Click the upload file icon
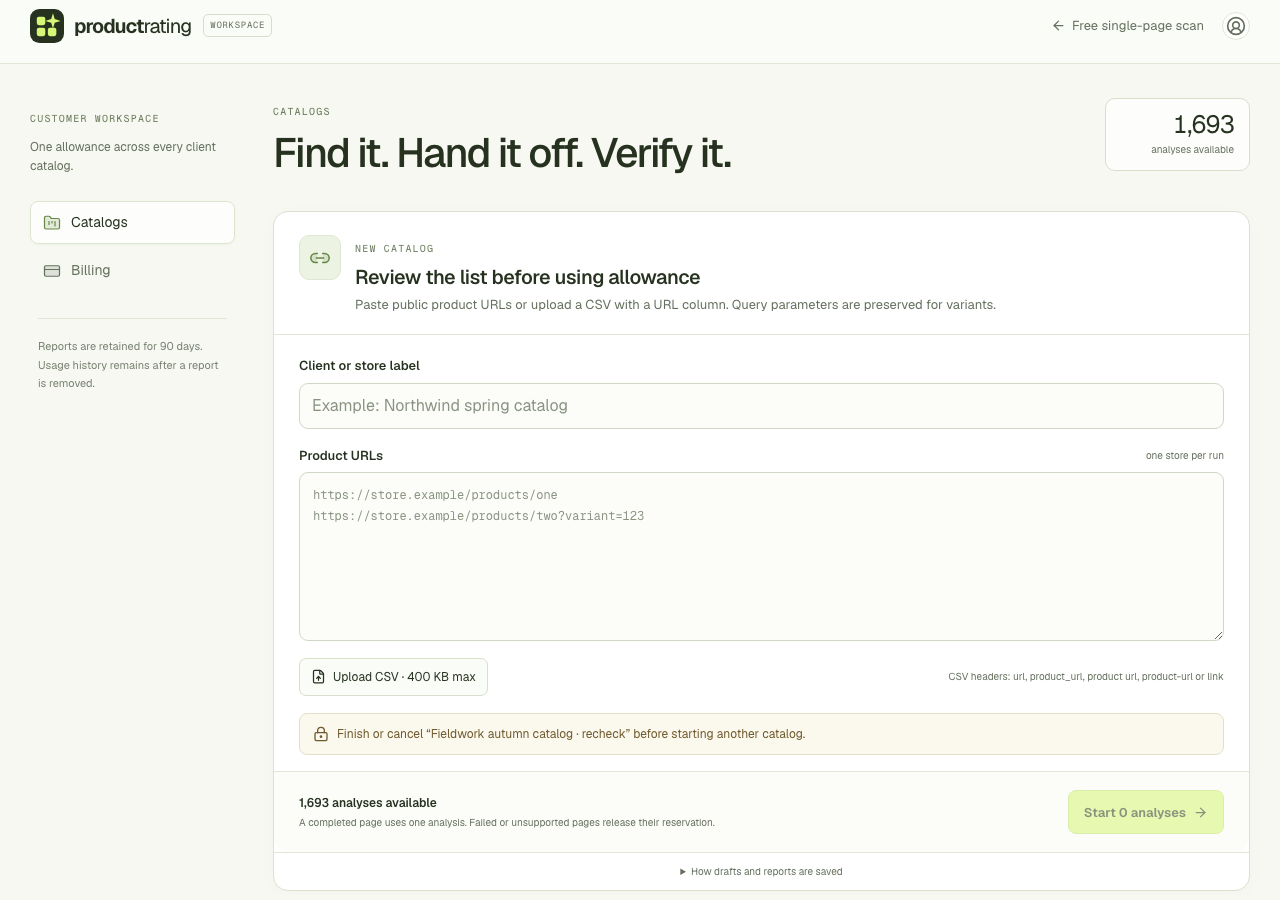This screenshot has height=900, width=1280. tap(318, 677)
